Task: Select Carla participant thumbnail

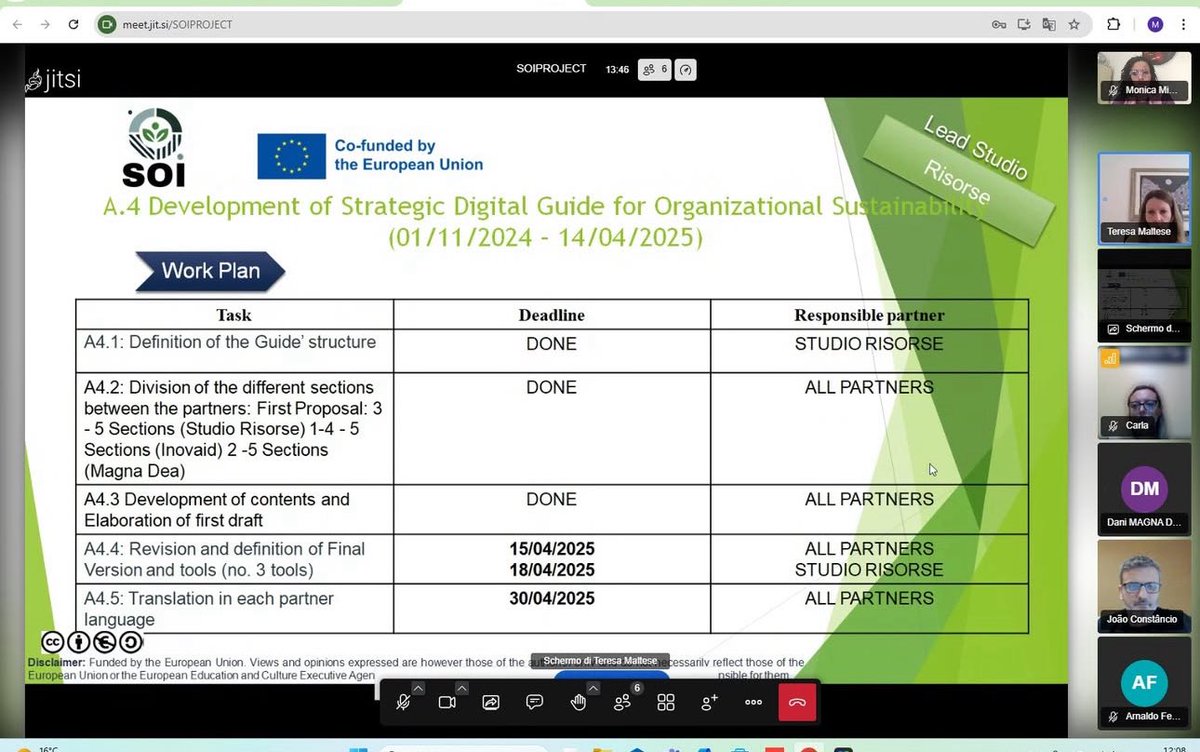Action: coord(1144,392)
